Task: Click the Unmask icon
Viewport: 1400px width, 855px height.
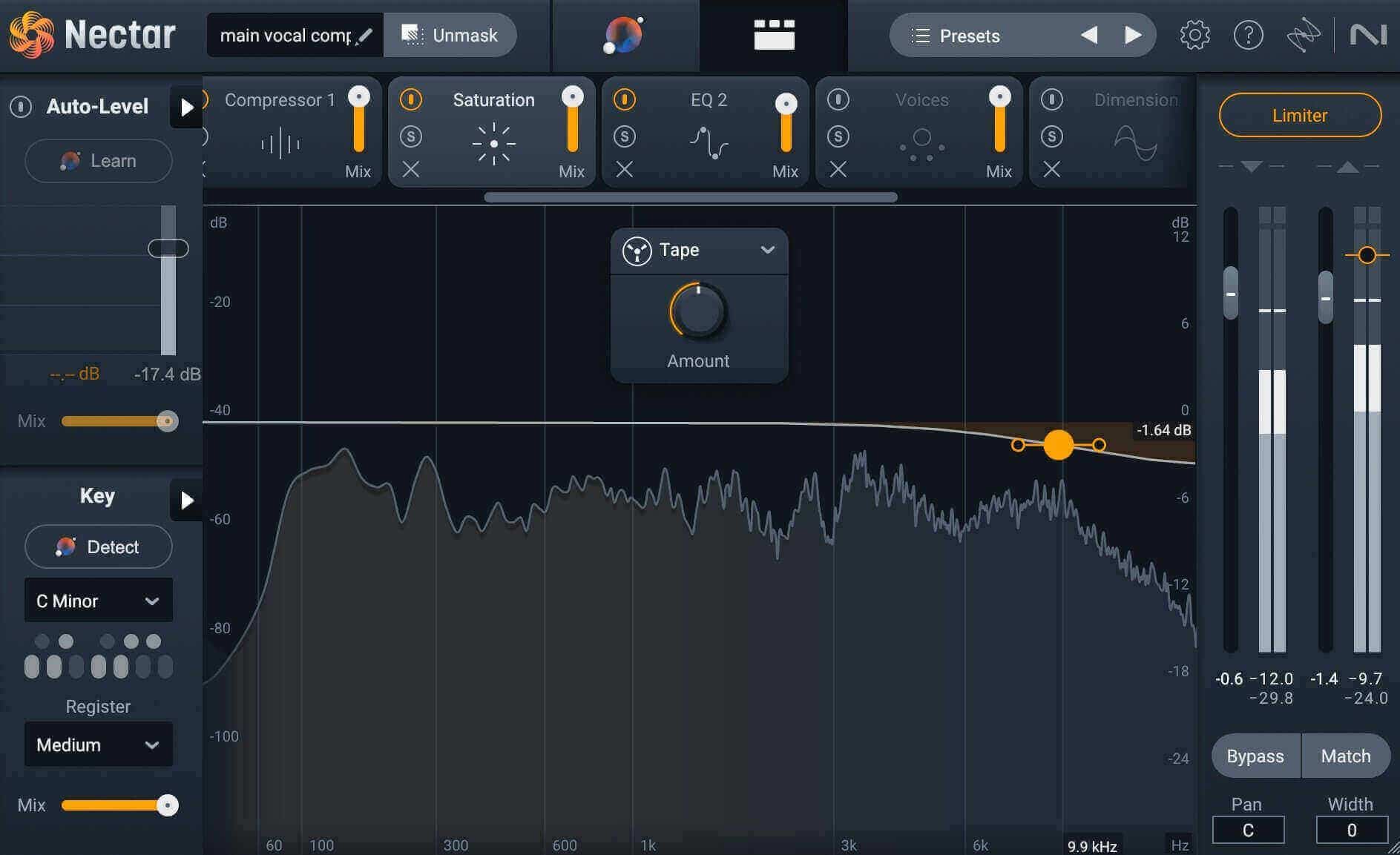Action: (413, 35)
